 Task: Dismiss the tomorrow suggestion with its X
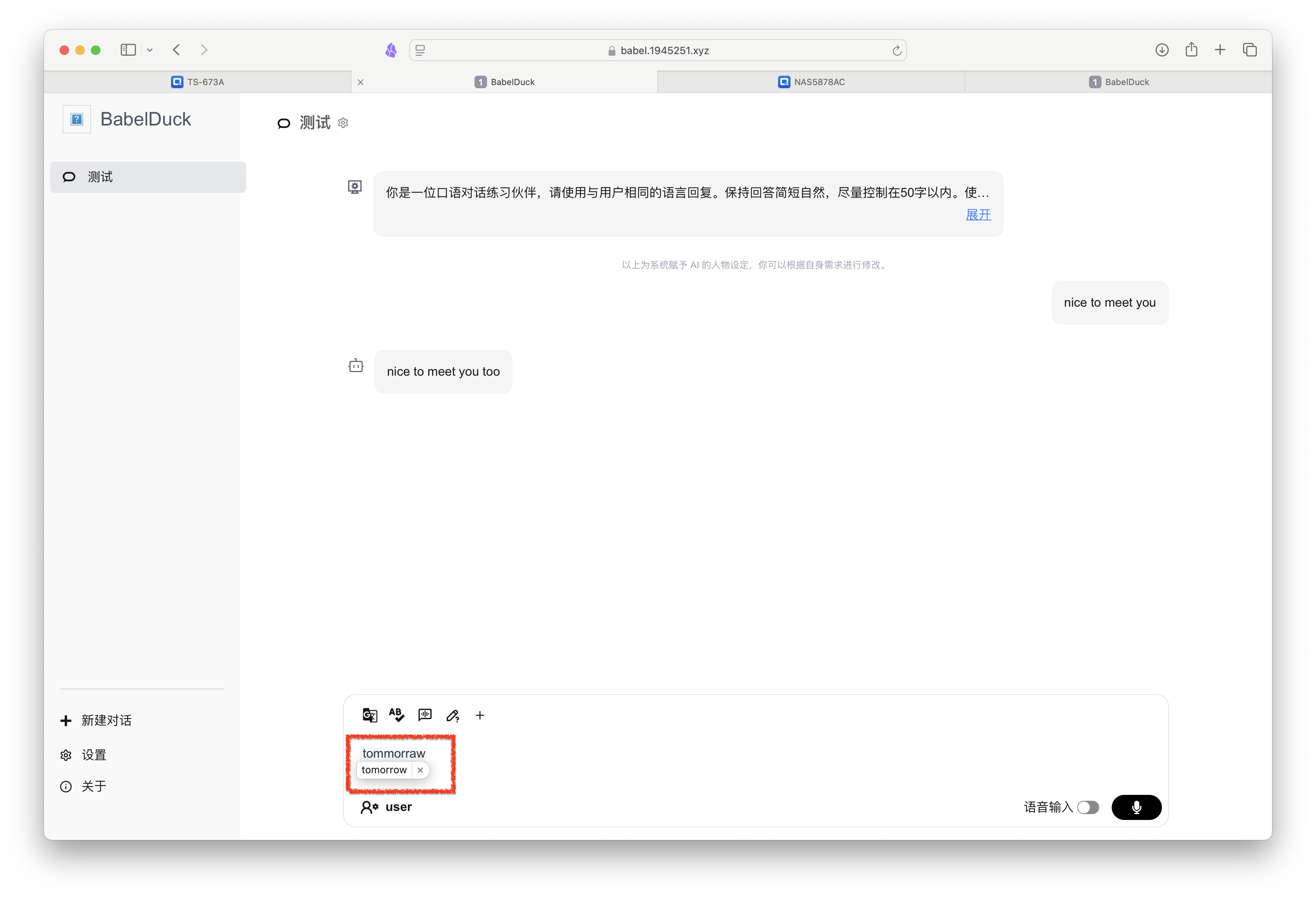(x=420, y=770)
